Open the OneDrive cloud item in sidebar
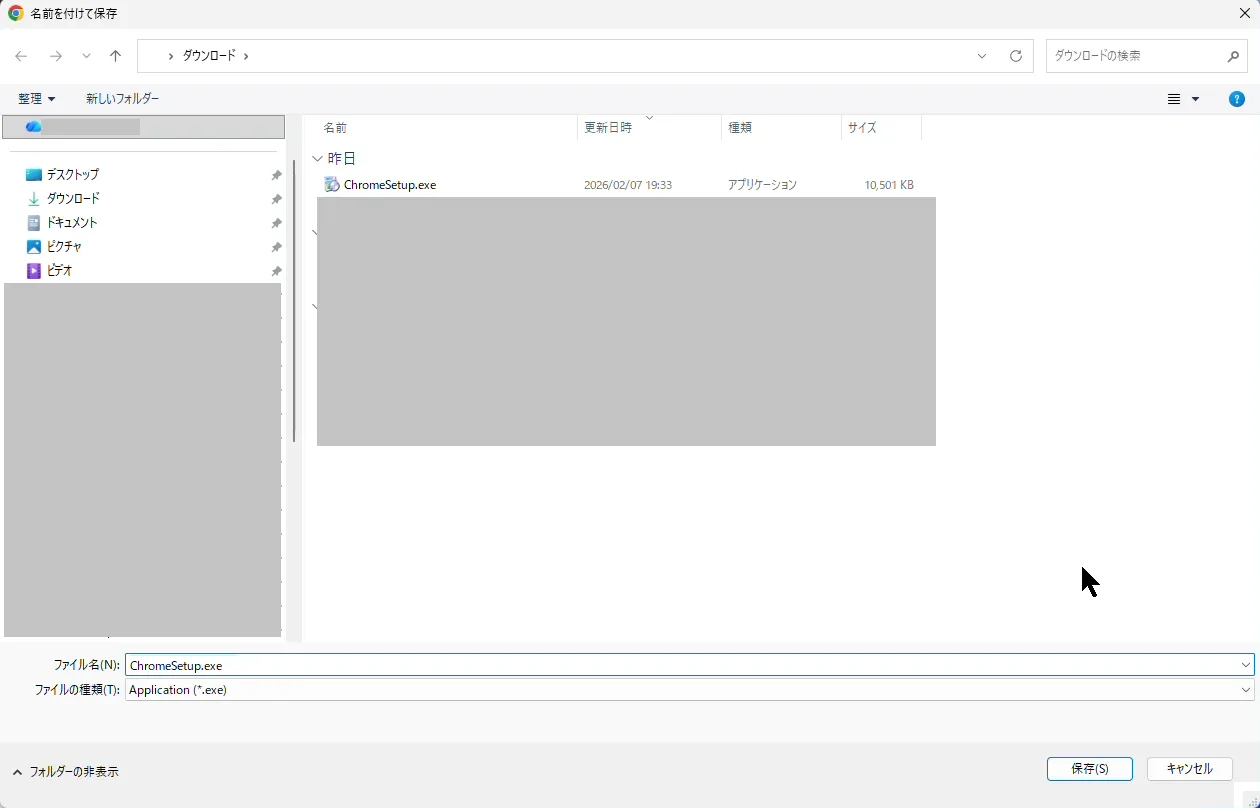1260x808 pixels. pyautogui.click(x=34, y=127)
